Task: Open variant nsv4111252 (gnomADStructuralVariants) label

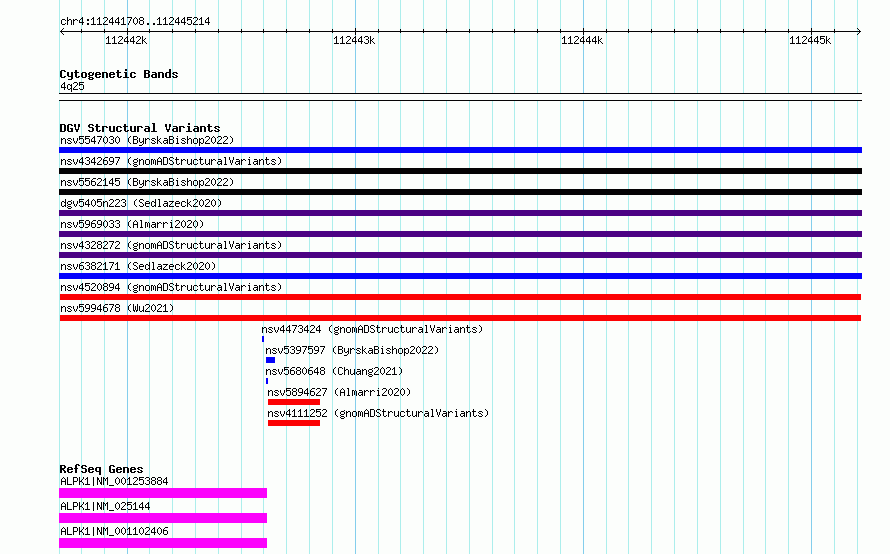Action: [x=378, y=413]
